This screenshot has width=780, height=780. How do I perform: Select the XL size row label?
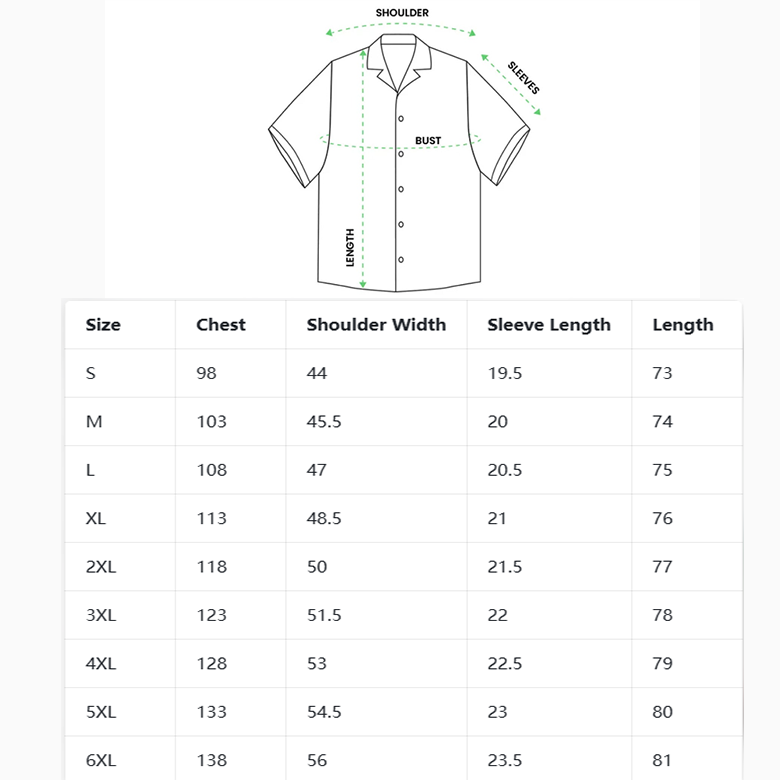tap(96, 518)
